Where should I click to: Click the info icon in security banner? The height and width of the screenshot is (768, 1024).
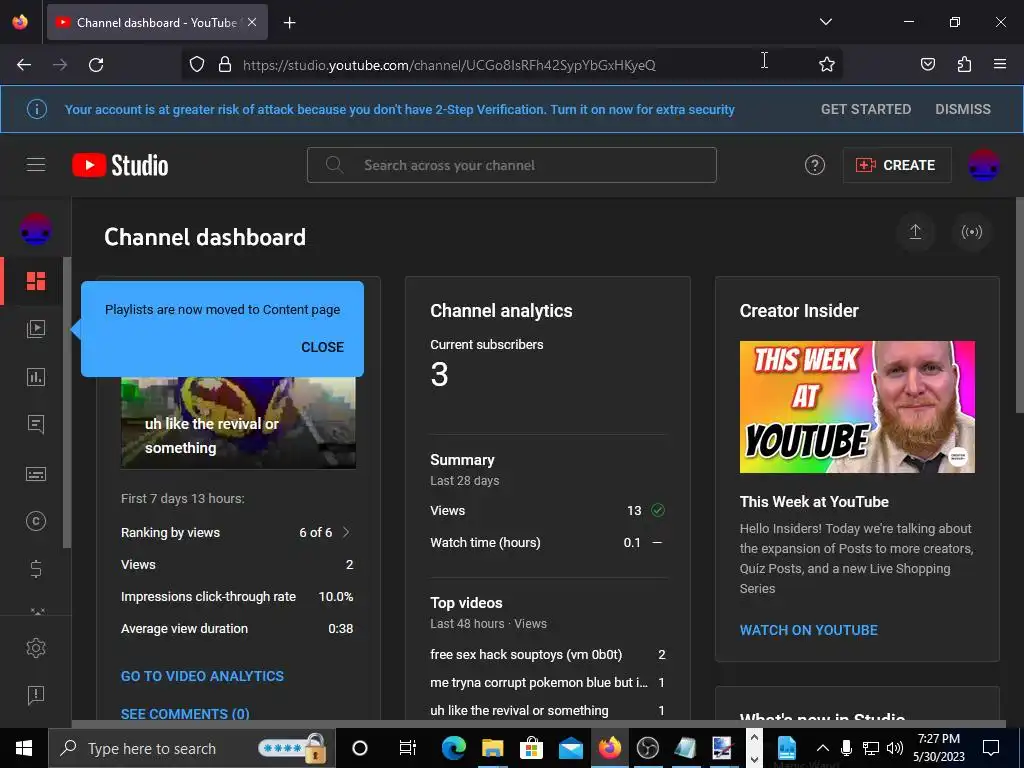point(37,109)
